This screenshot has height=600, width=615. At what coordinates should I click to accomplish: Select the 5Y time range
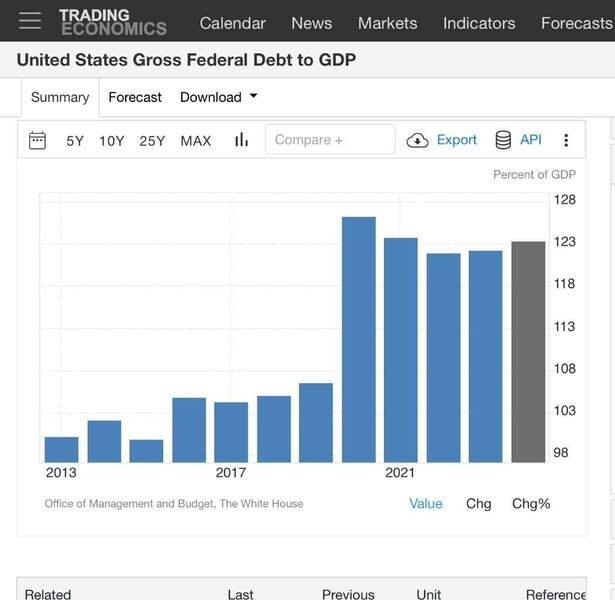click(75, 141)
